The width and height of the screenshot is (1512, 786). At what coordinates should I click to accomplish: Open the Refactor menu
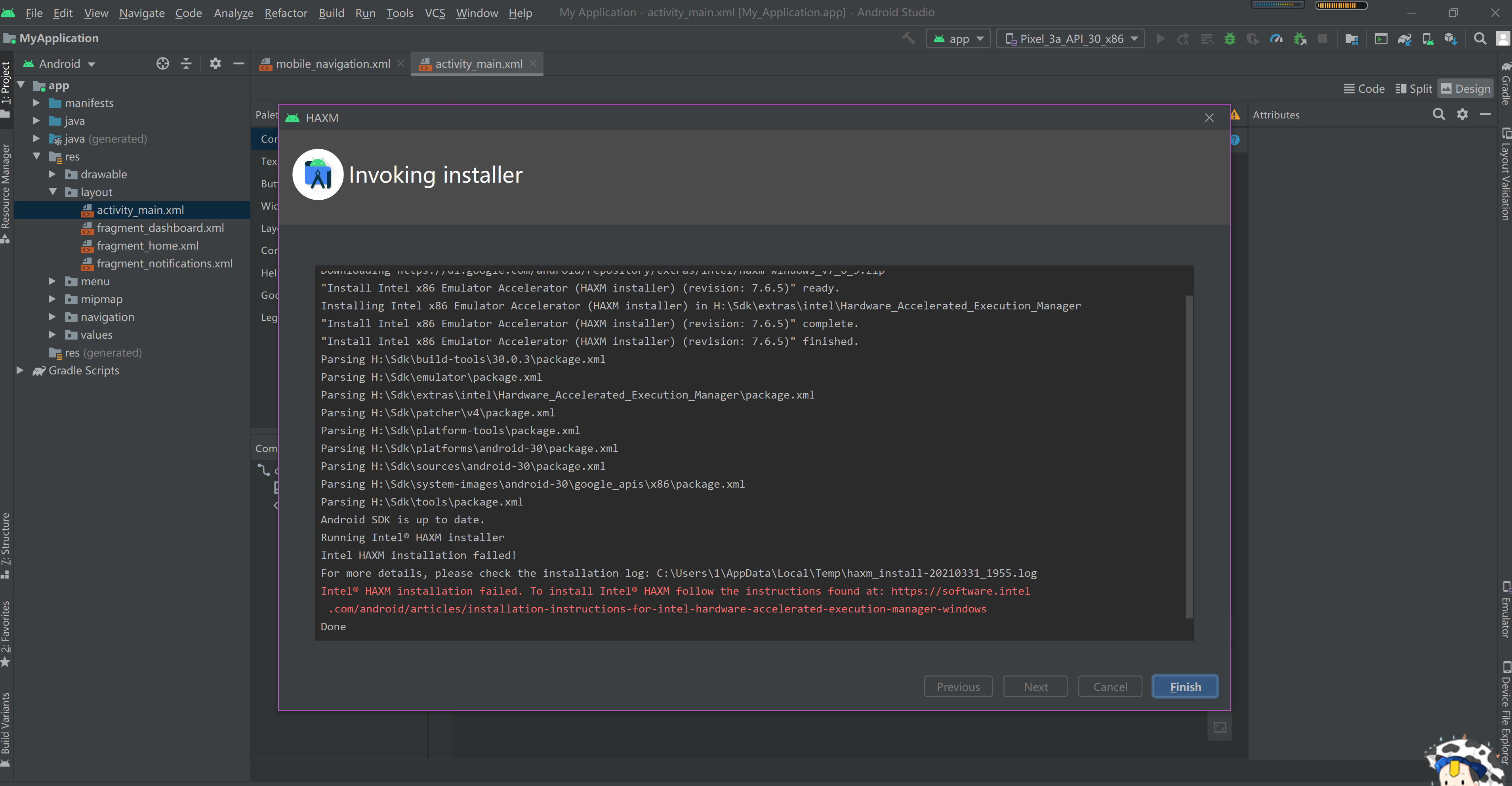pyautogui.click(x=285, y=12)
